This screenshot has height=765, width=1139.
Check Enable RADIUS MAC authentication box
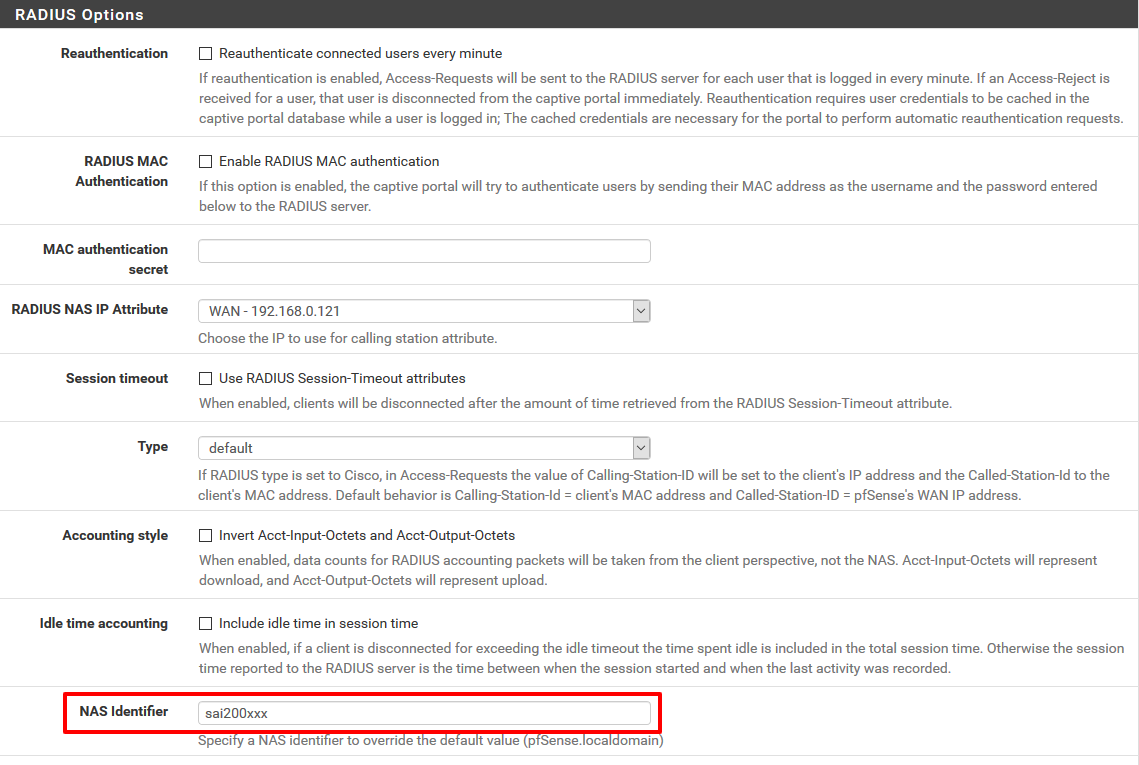coord(206,162)
